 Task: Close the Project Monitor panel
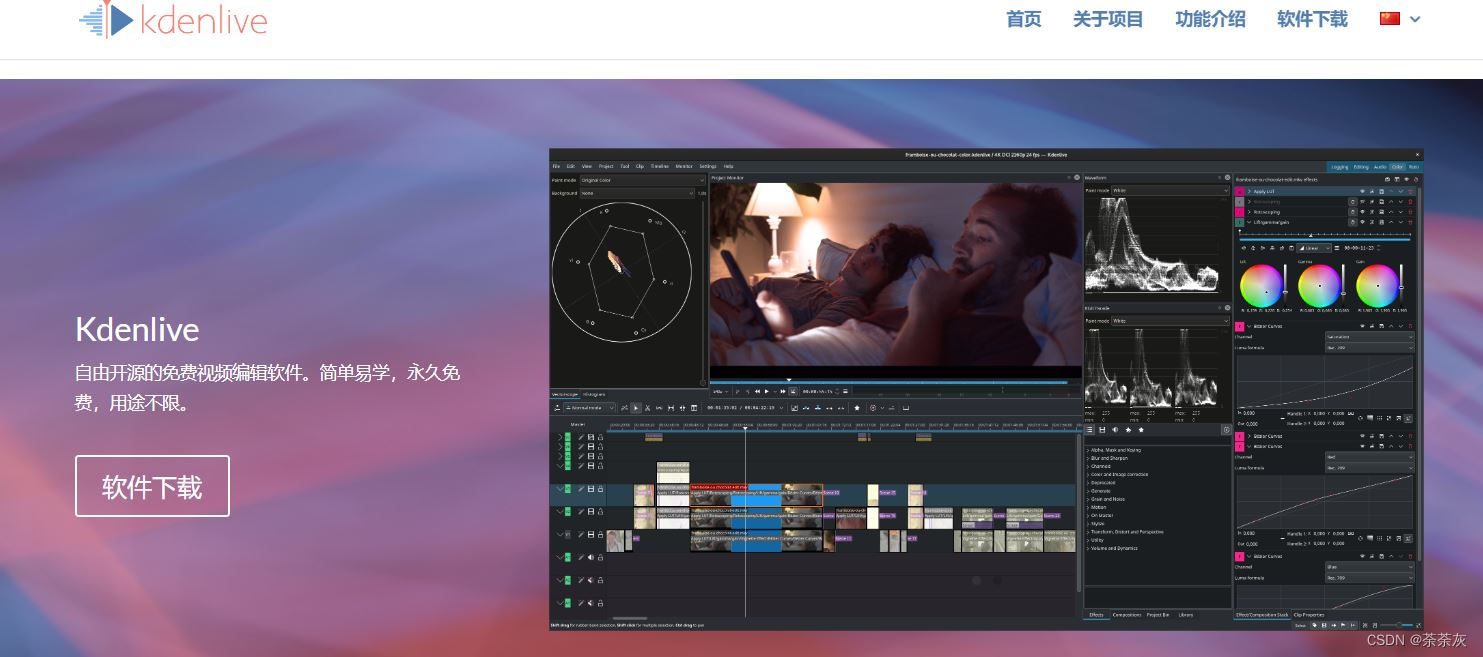click(1076, 177)
